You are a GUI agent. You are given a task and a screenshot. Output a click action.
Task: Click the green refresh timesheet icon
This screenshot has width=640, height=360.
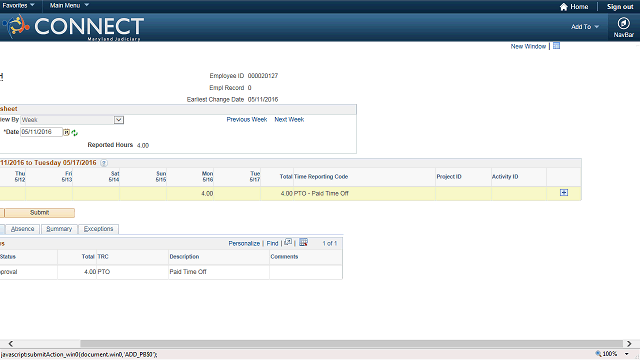point(75,133)
